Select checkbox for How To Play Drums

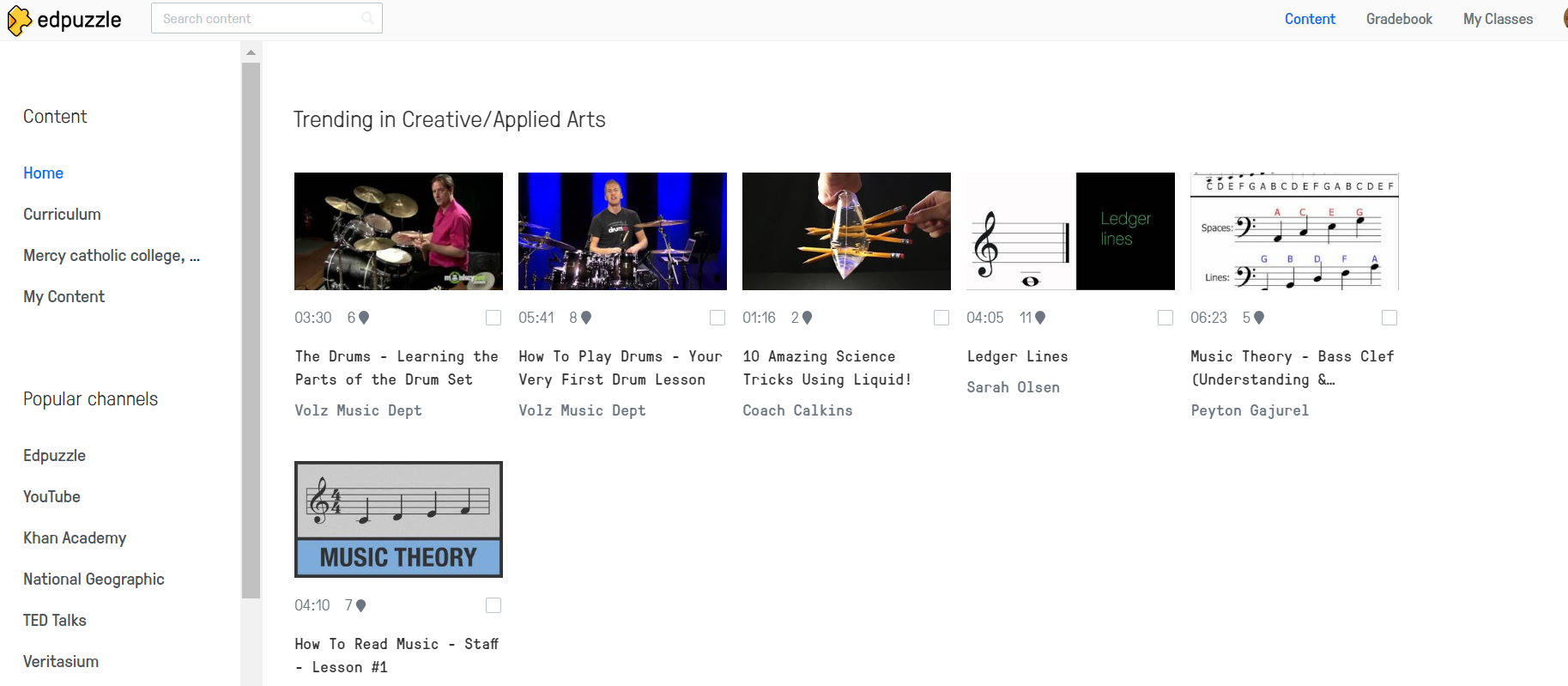tap(717, 318)
